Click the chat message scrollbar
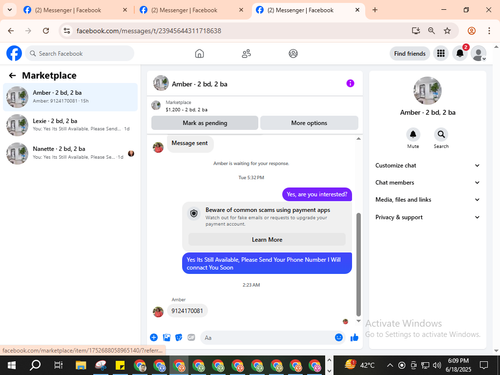 click(x=359, y=265)
